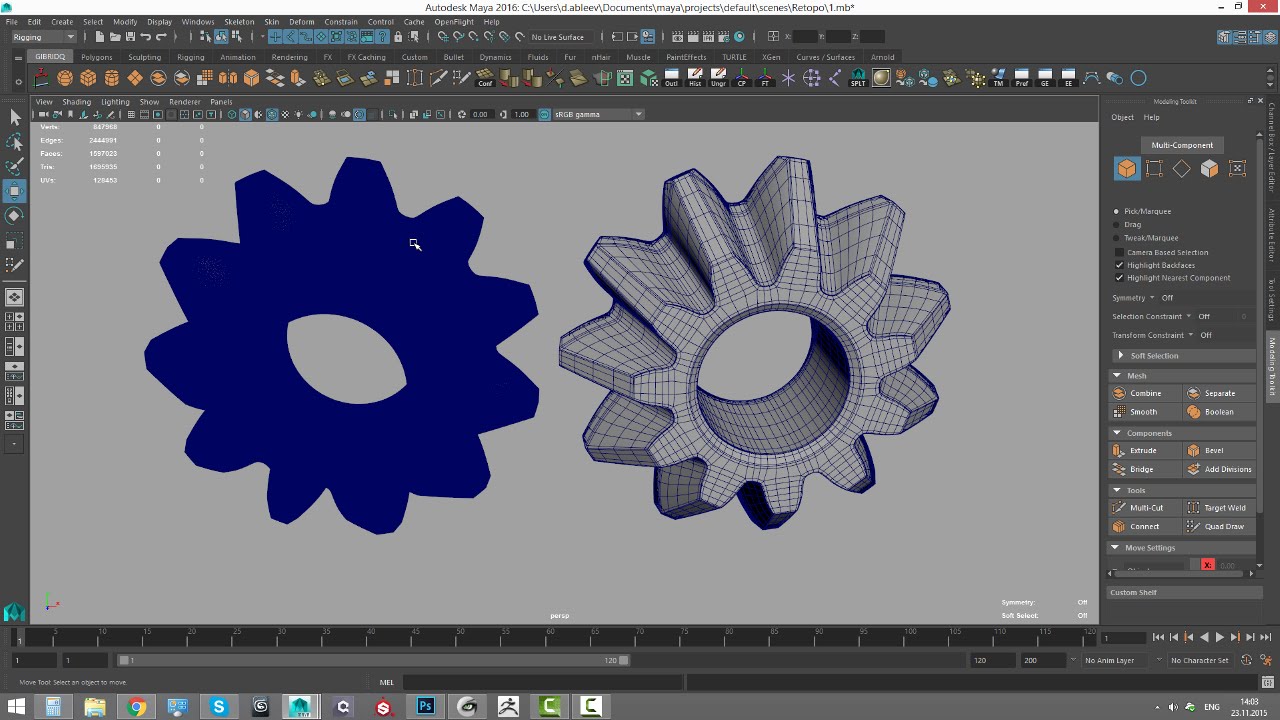1280x720 pixels.
Task: Click the EE shelf icon
Action: [1068, 78]
